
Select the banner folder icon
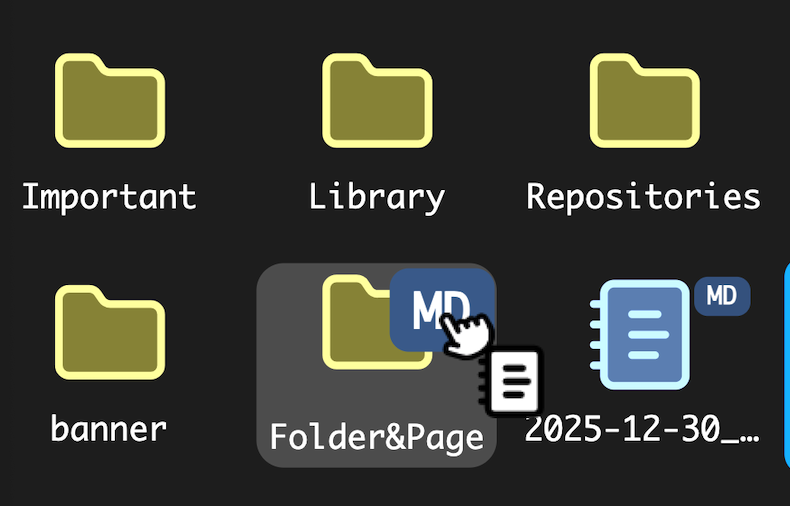[110, 332]
